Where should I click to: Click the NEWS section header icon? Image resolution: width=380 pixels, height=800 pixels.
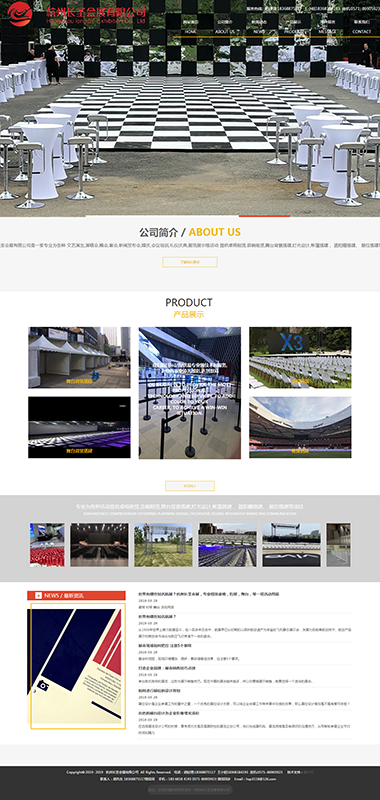[38, 595]
